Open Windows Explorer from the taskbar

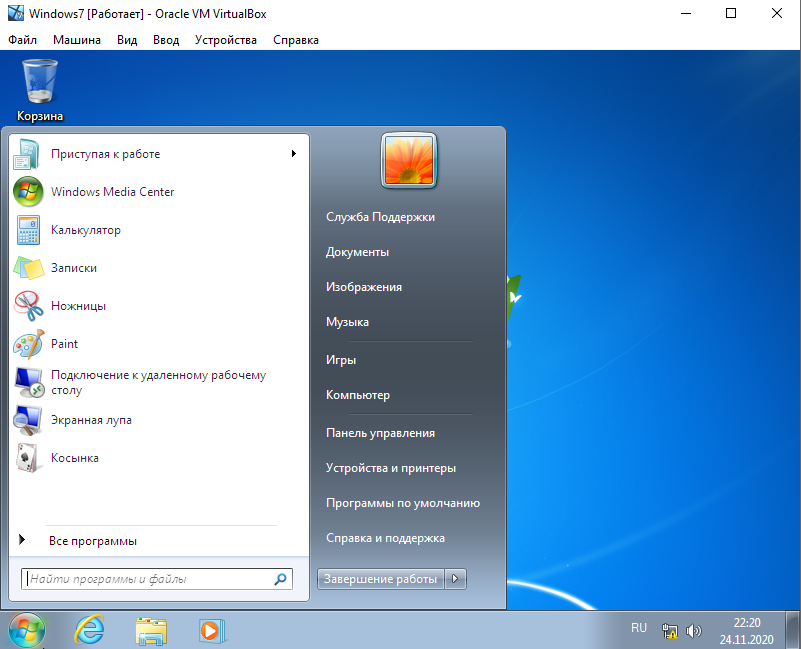point(151,630)
